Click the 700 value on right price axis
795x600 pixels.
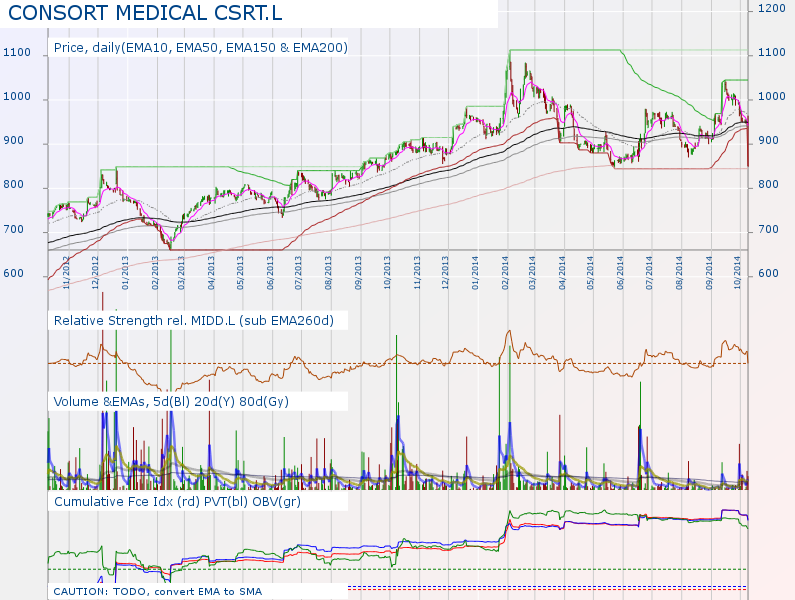tap(768, 229)
